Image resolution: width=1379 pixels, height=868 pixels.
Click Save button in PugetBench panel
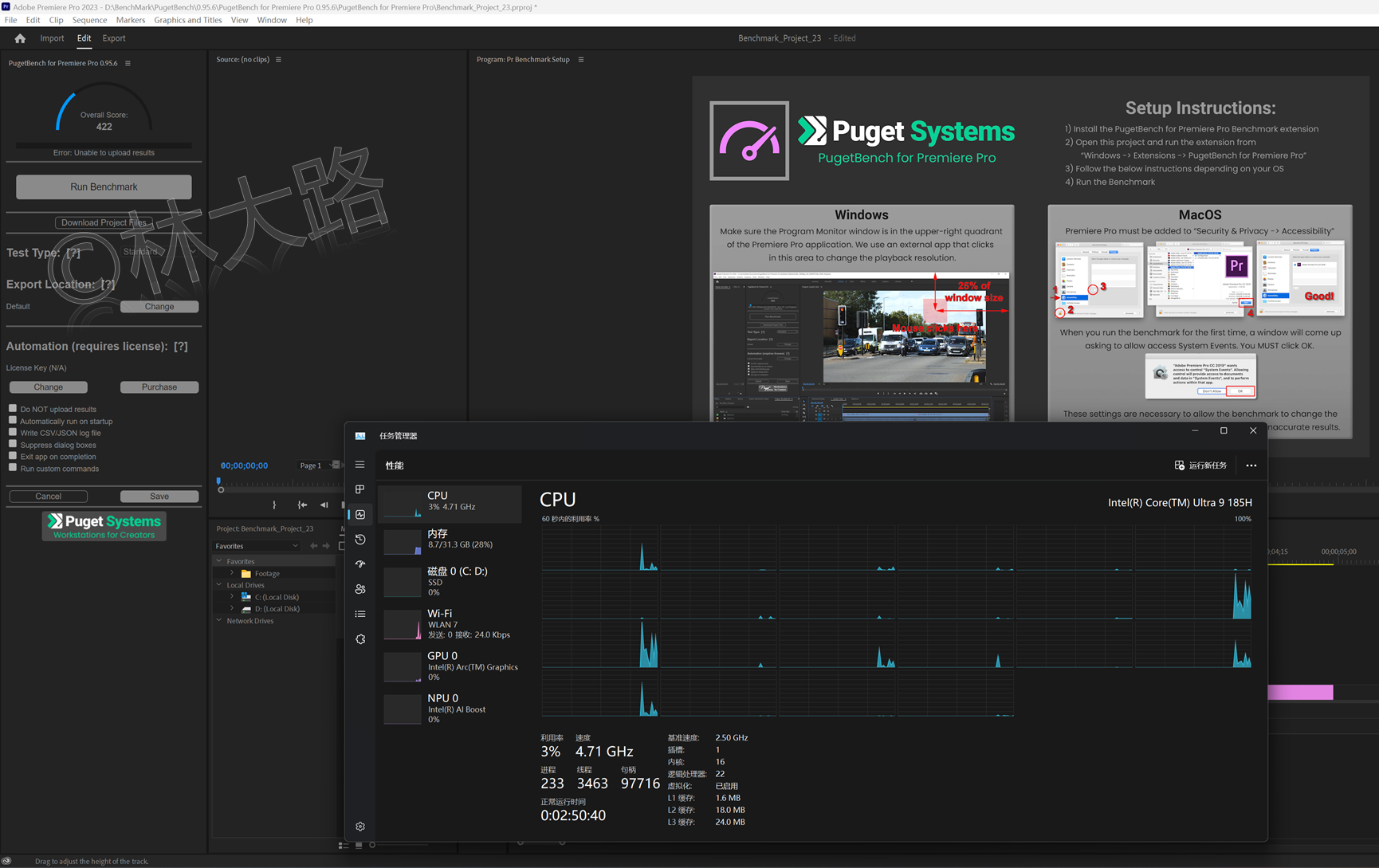[x=159, y=496]
